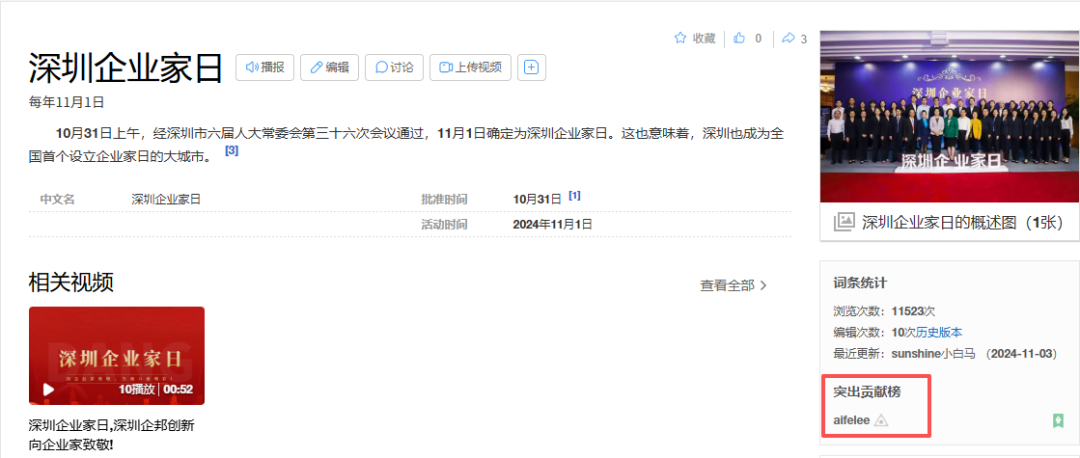The image size is (1080, 458).
Task: Play the 深圳企业家日 related video thumbnail
Action: click(x=116, y=355)
